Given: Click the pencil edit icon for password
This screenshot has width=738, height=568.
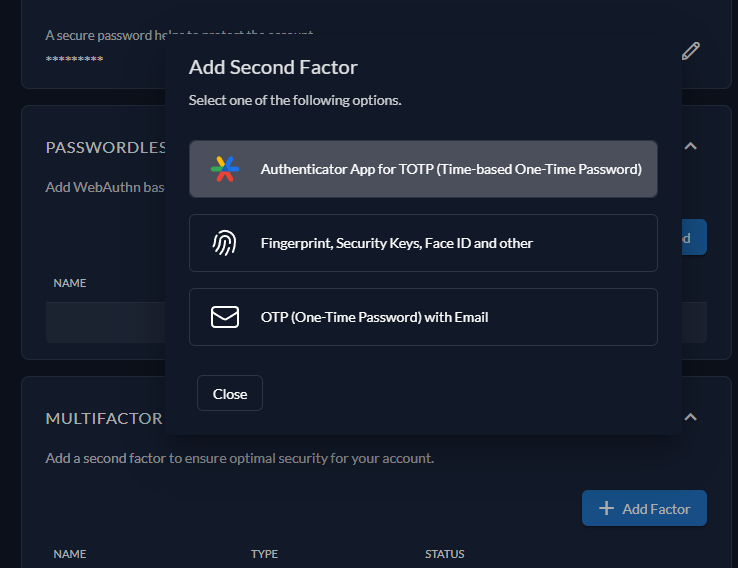Looking at the screenshot, I should click(690, 51).
